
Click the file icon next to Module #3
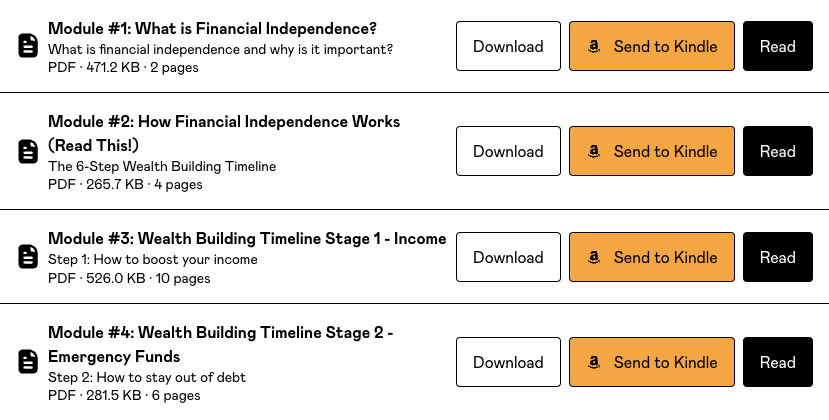(x=28, y=257)
